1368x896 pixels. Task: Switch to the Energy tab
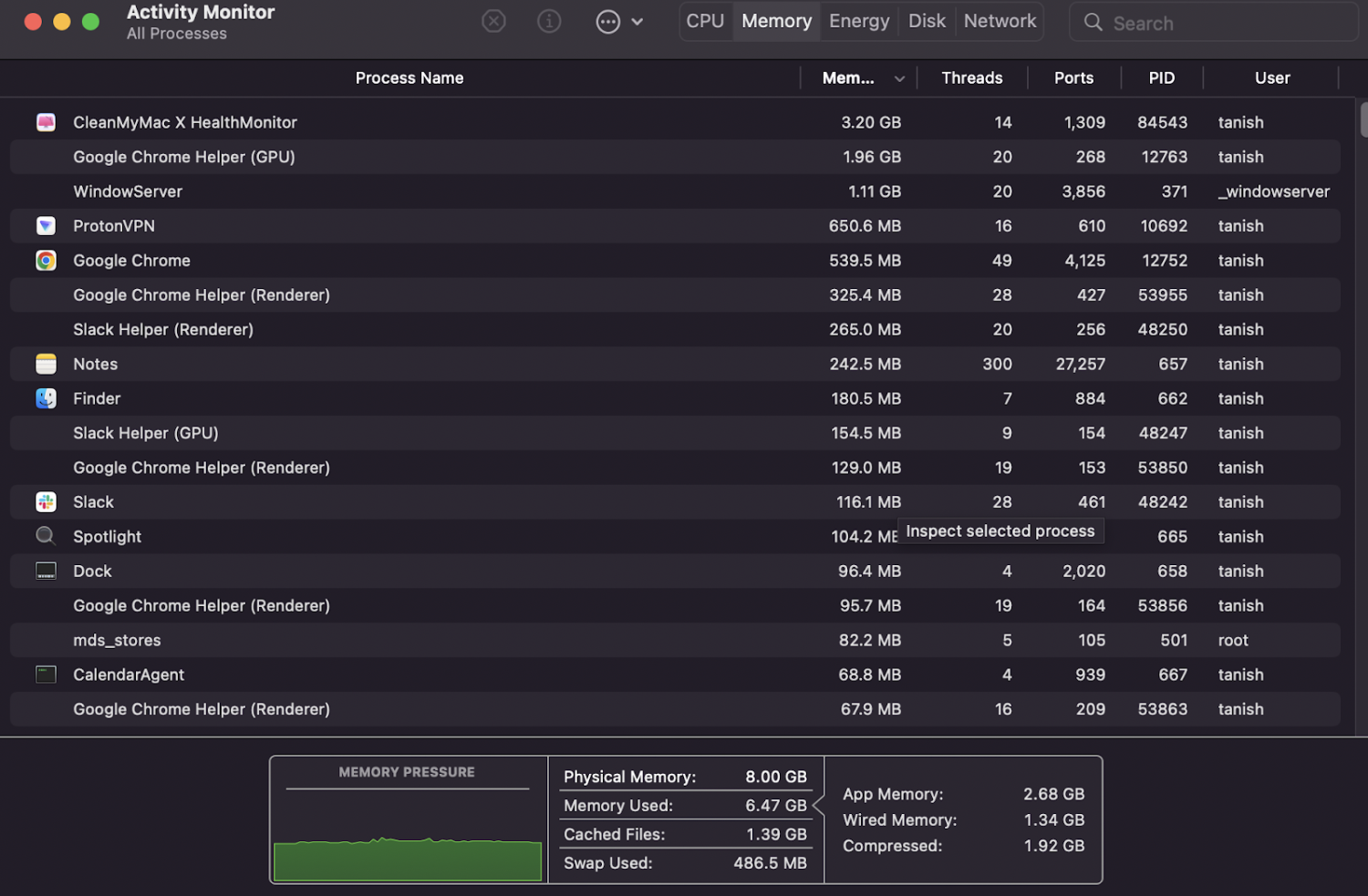click(859, 21)
